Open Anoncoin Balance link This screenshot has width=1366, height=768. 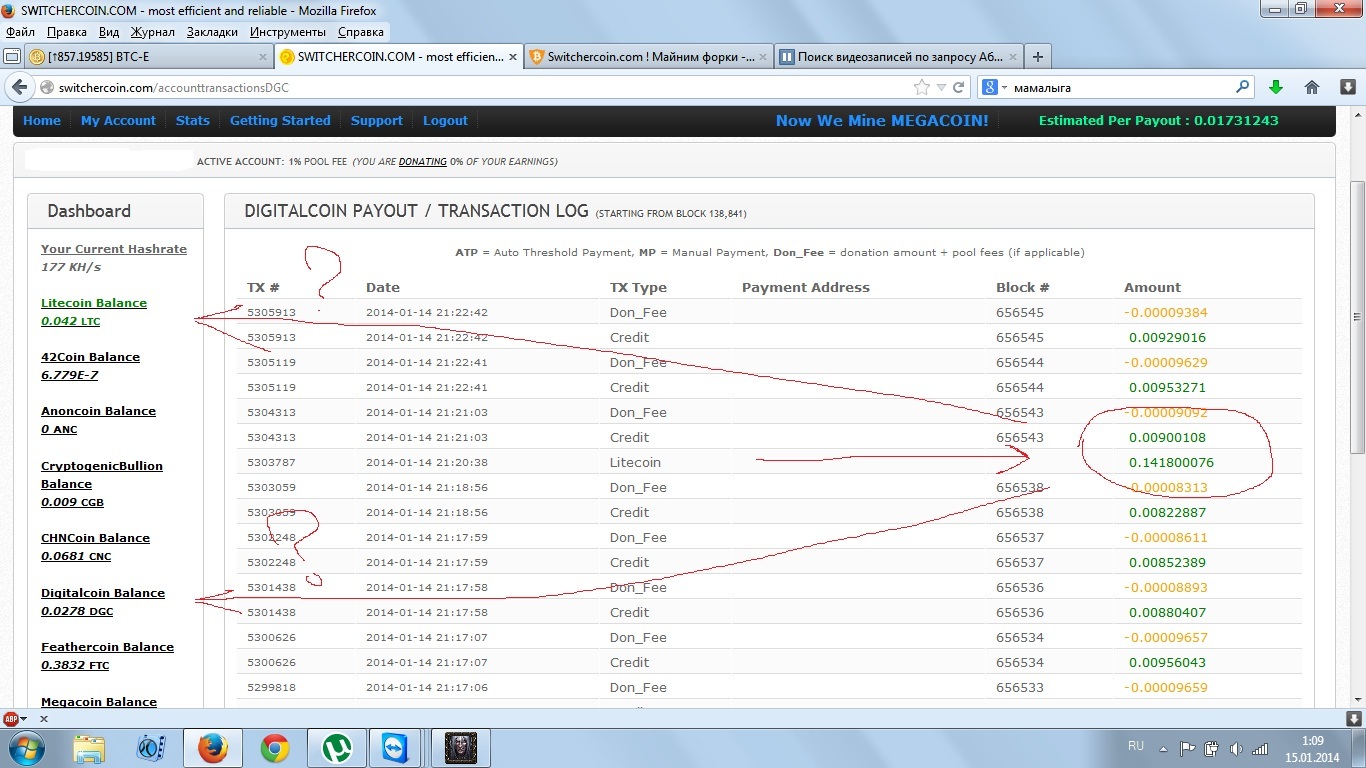point(98,411)
